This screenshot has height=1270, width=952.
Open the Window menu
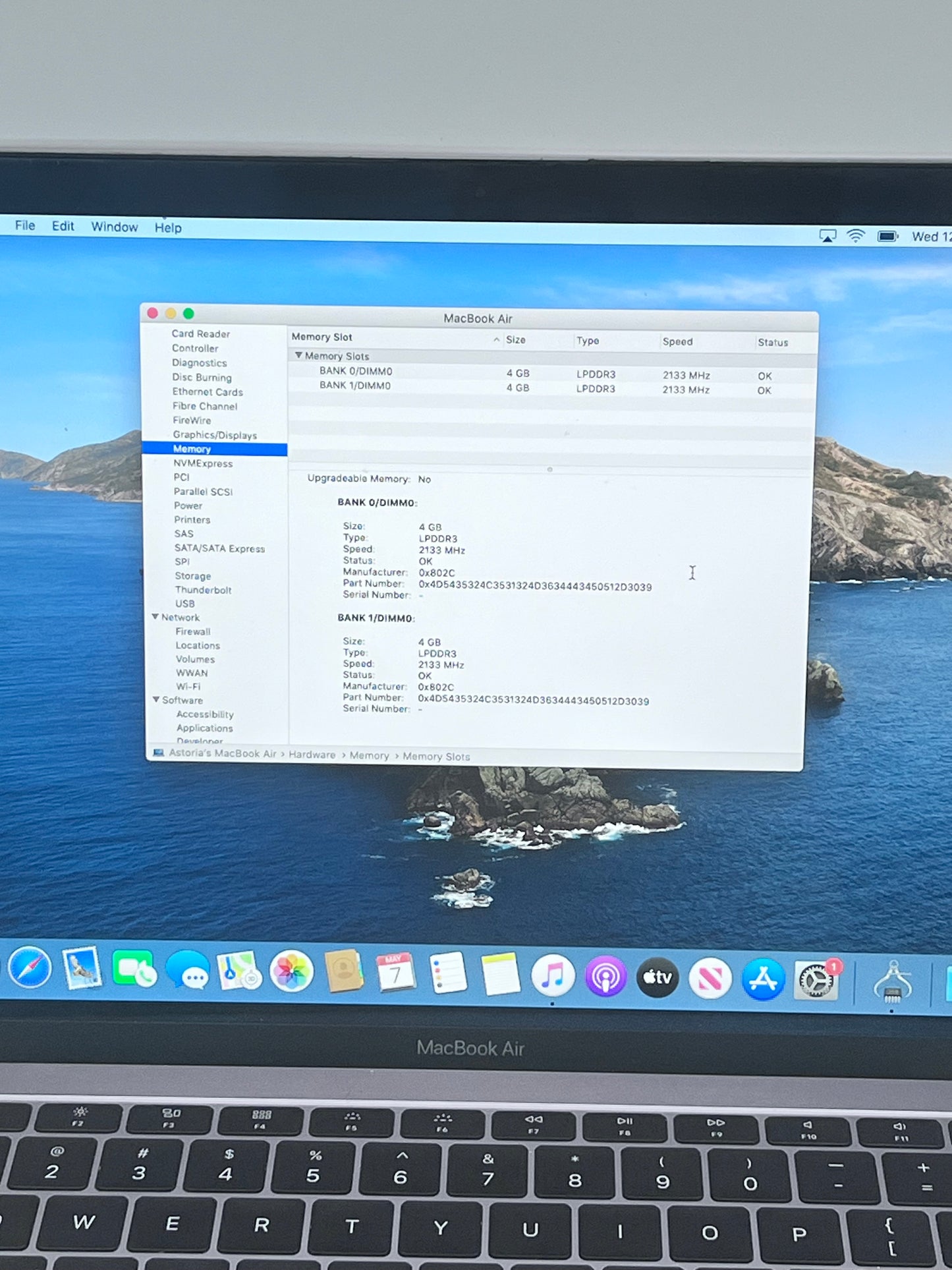[x=115, y=227]
